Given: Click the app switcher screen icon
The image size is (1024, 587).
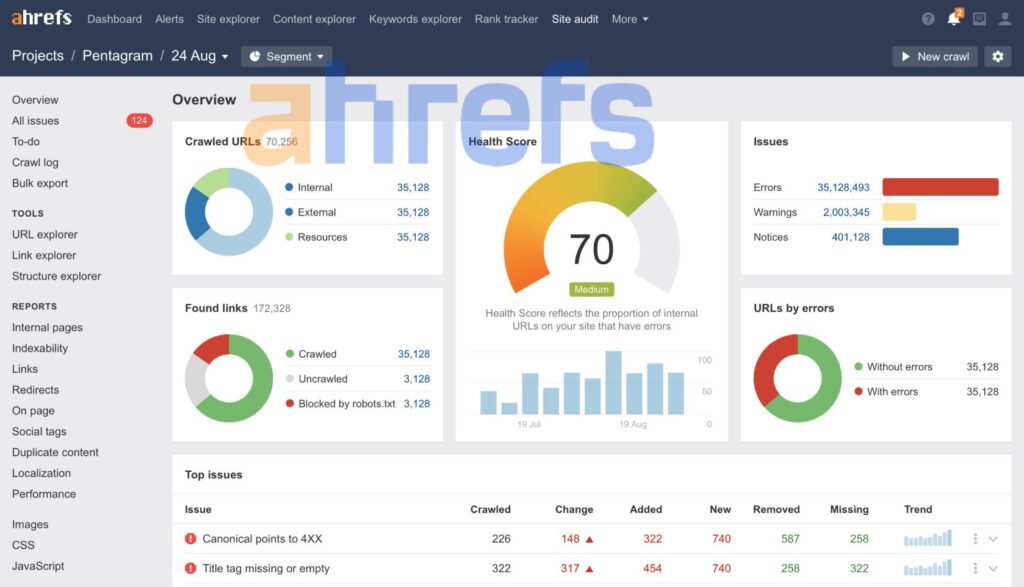Looking at the screenshot, I should [x=981, y=17].
